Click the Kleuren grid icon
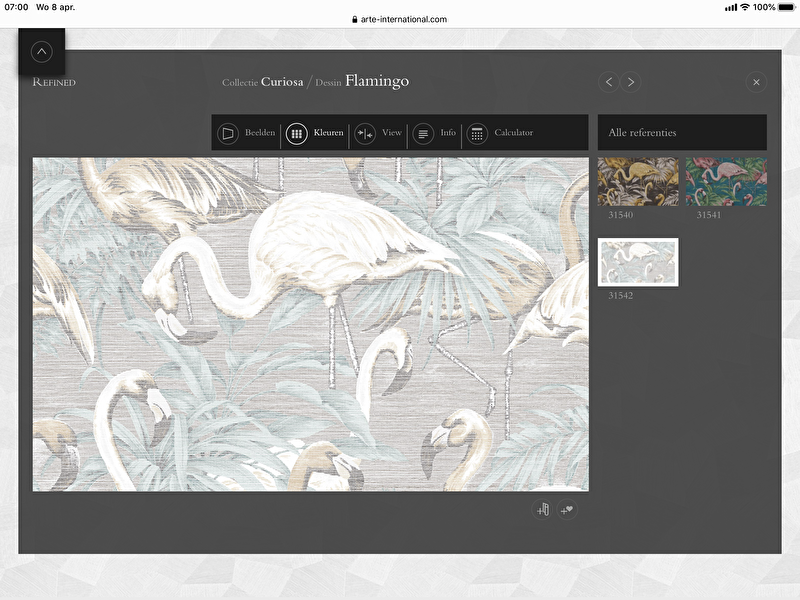800x600 pixels. tap(296, 133)
